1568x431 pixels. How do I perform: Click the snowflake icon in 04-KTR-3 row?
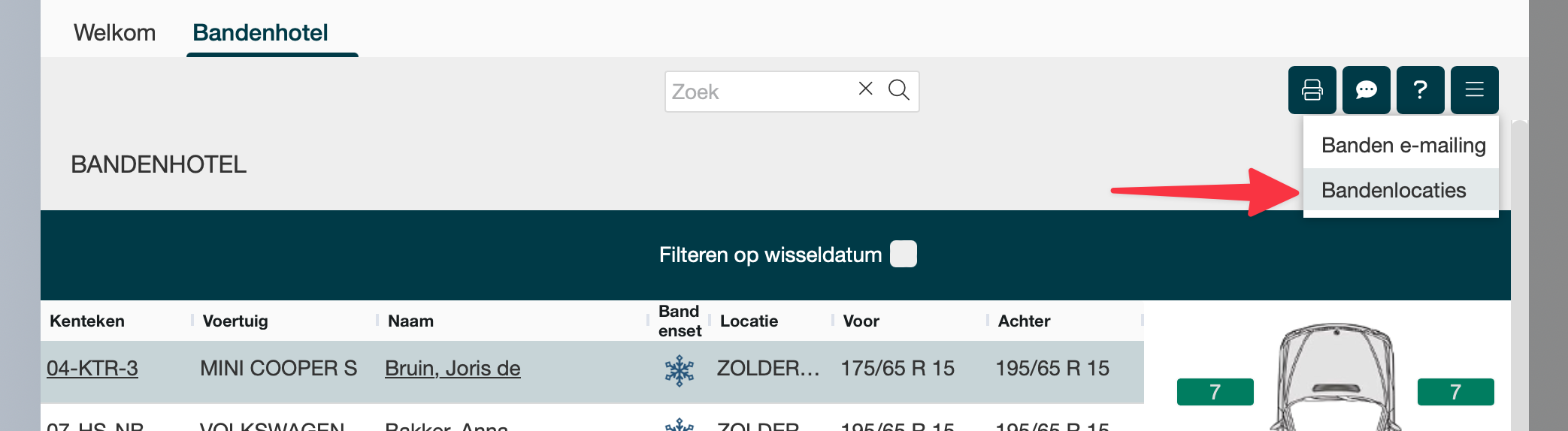(679, 370)
